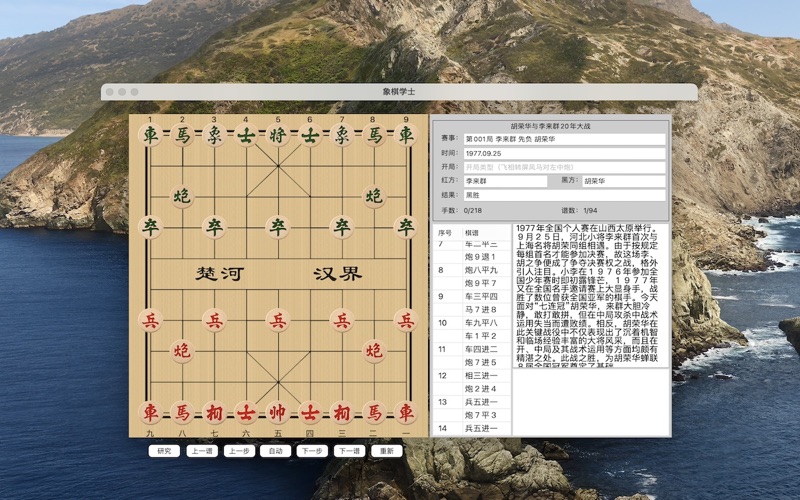Select red advisor 士 on file 六

[x=246, y=413]
